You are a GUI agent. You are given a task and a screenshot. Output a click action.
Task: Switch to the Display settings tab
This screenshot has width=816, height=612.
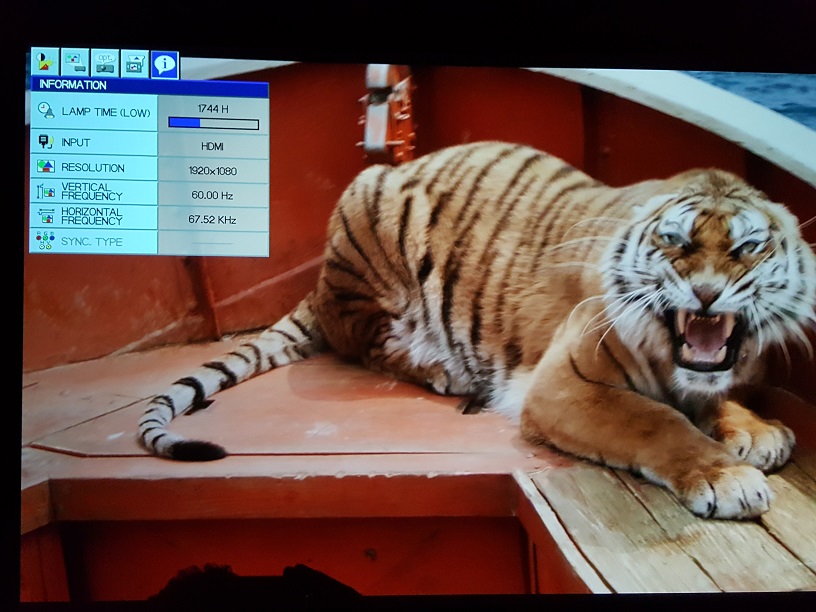pos(75,63)
